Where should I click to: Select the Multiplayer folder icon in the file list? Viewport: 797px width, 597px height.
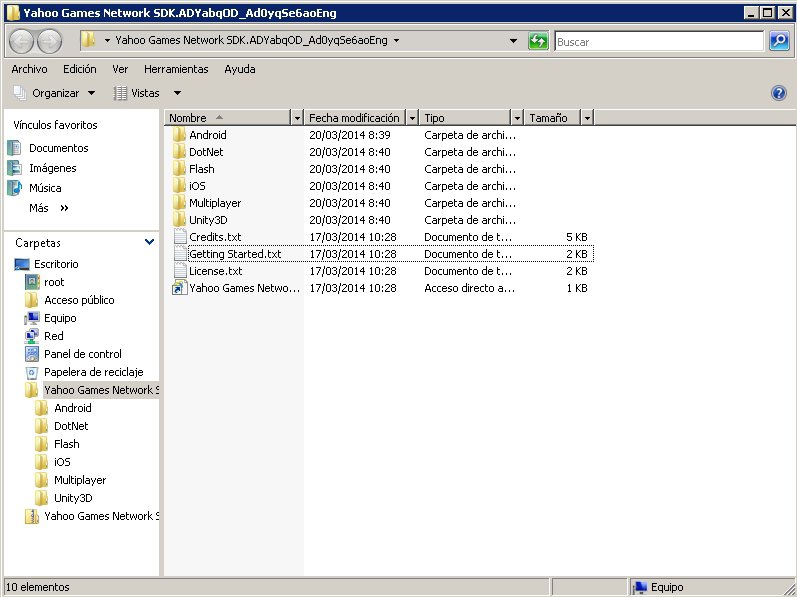click(x=179, y=203)
